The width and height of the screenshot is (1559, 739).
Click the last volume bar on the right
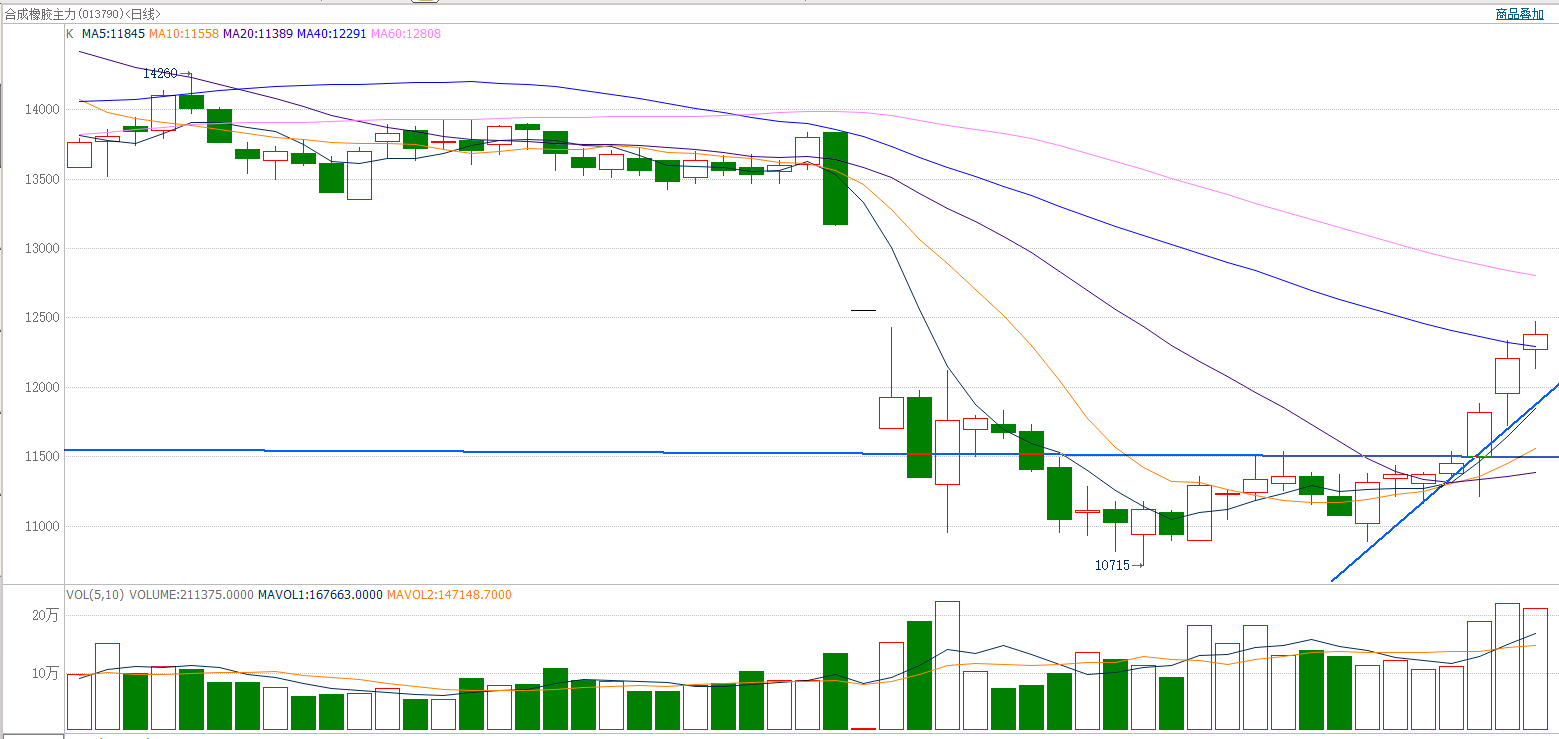1535,669
